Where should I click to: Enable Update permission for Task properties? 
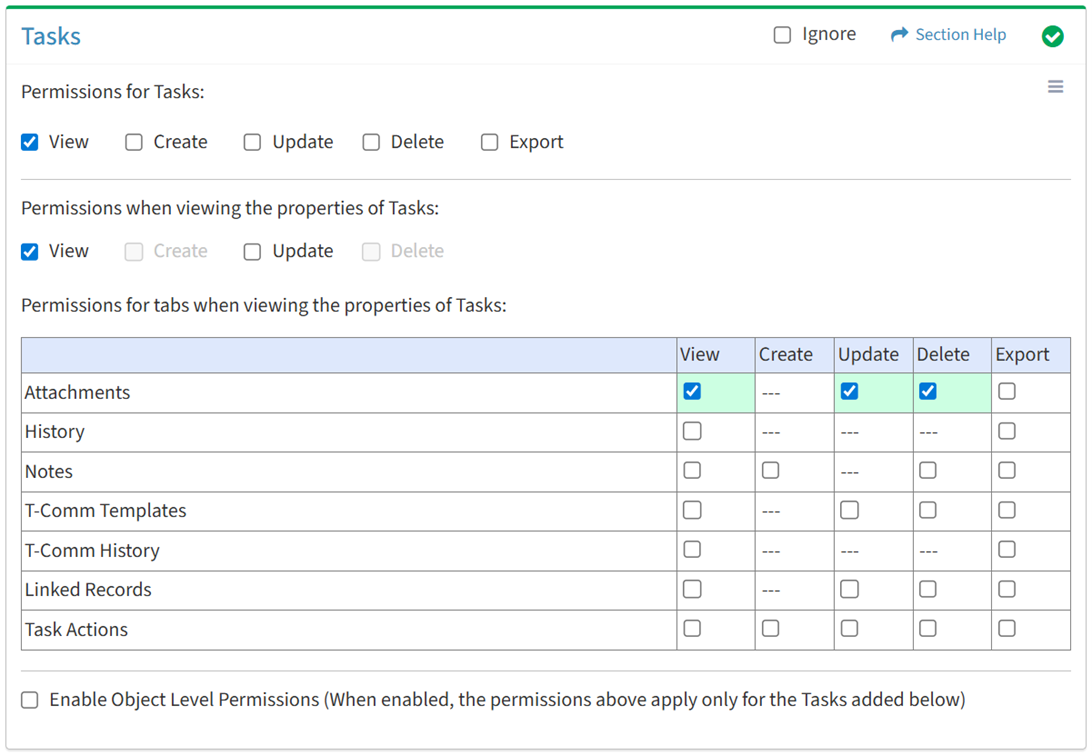(x=252, y=251)
